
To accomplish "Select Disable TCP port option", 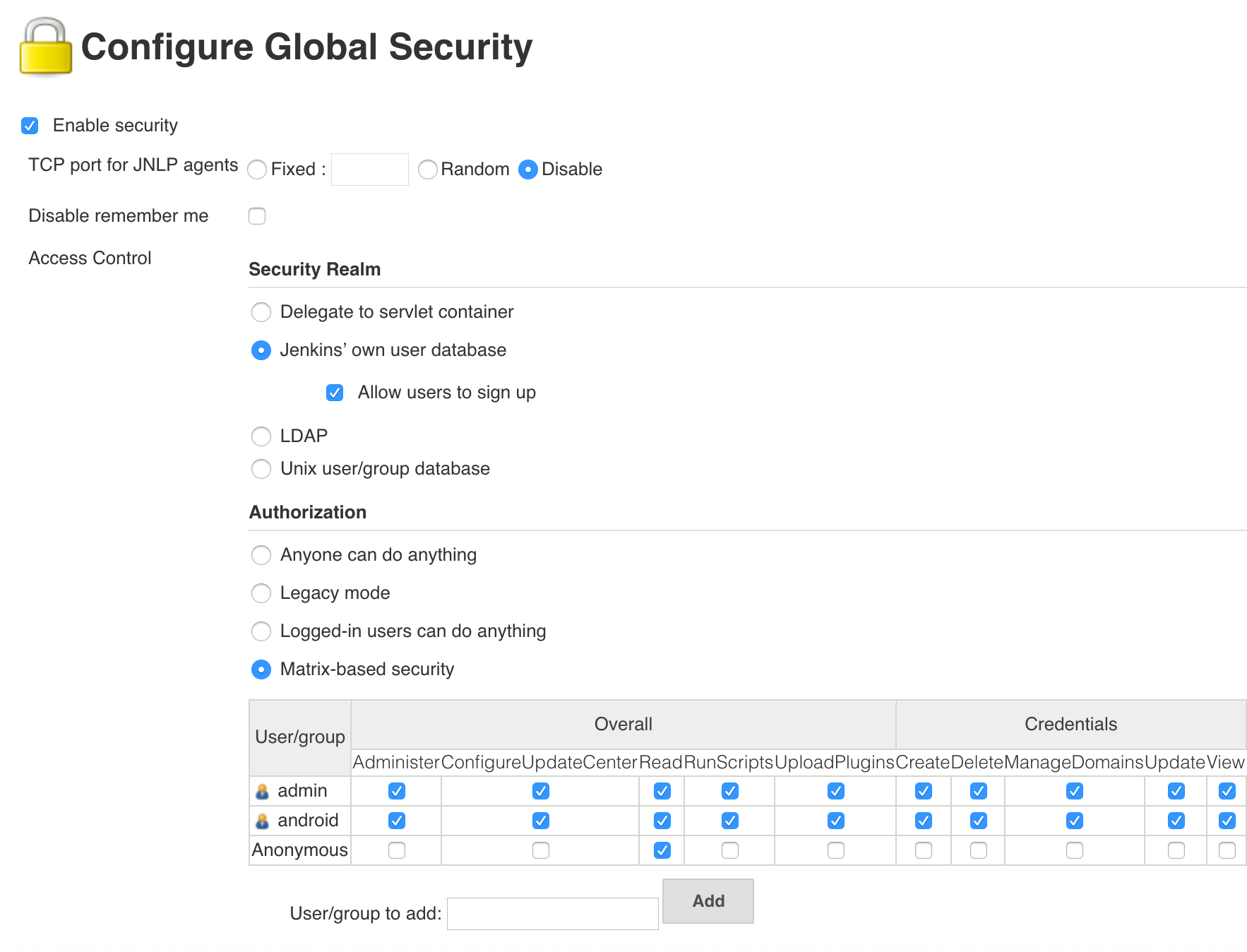I will coord(528,169).
